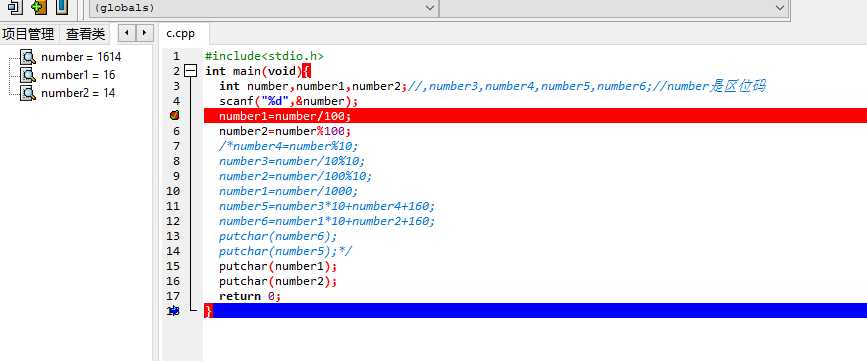Switch to the 查看类 tab
The height and width of the screenshot is (361, 867).
85,34
